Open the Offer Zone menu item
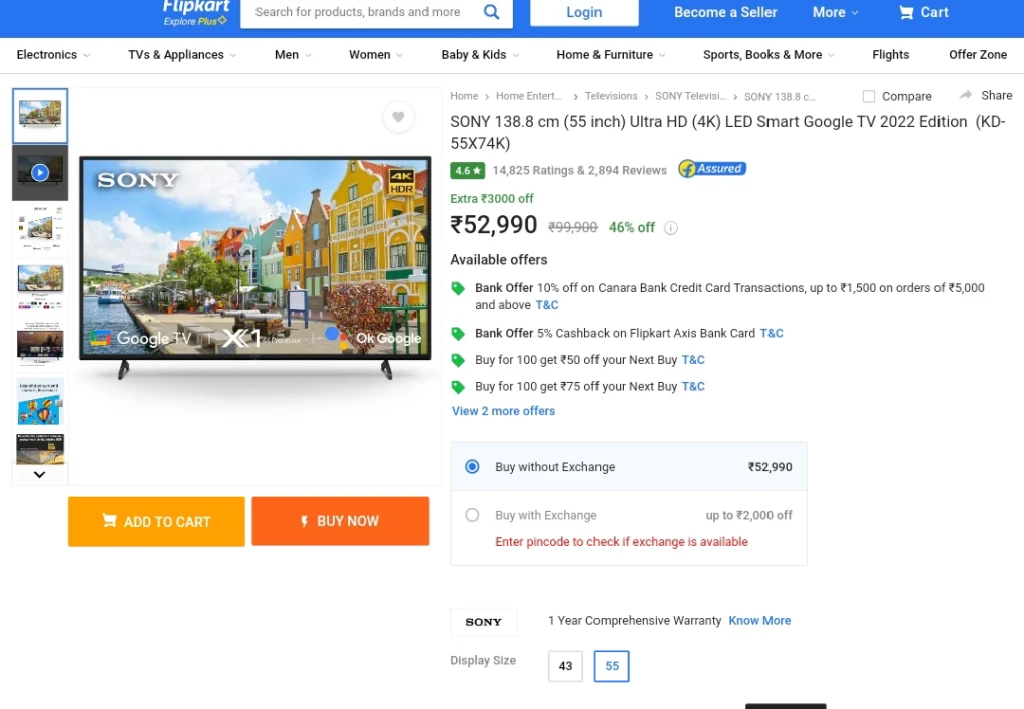This screenshot has height=709, width=1024. [978, 55]
